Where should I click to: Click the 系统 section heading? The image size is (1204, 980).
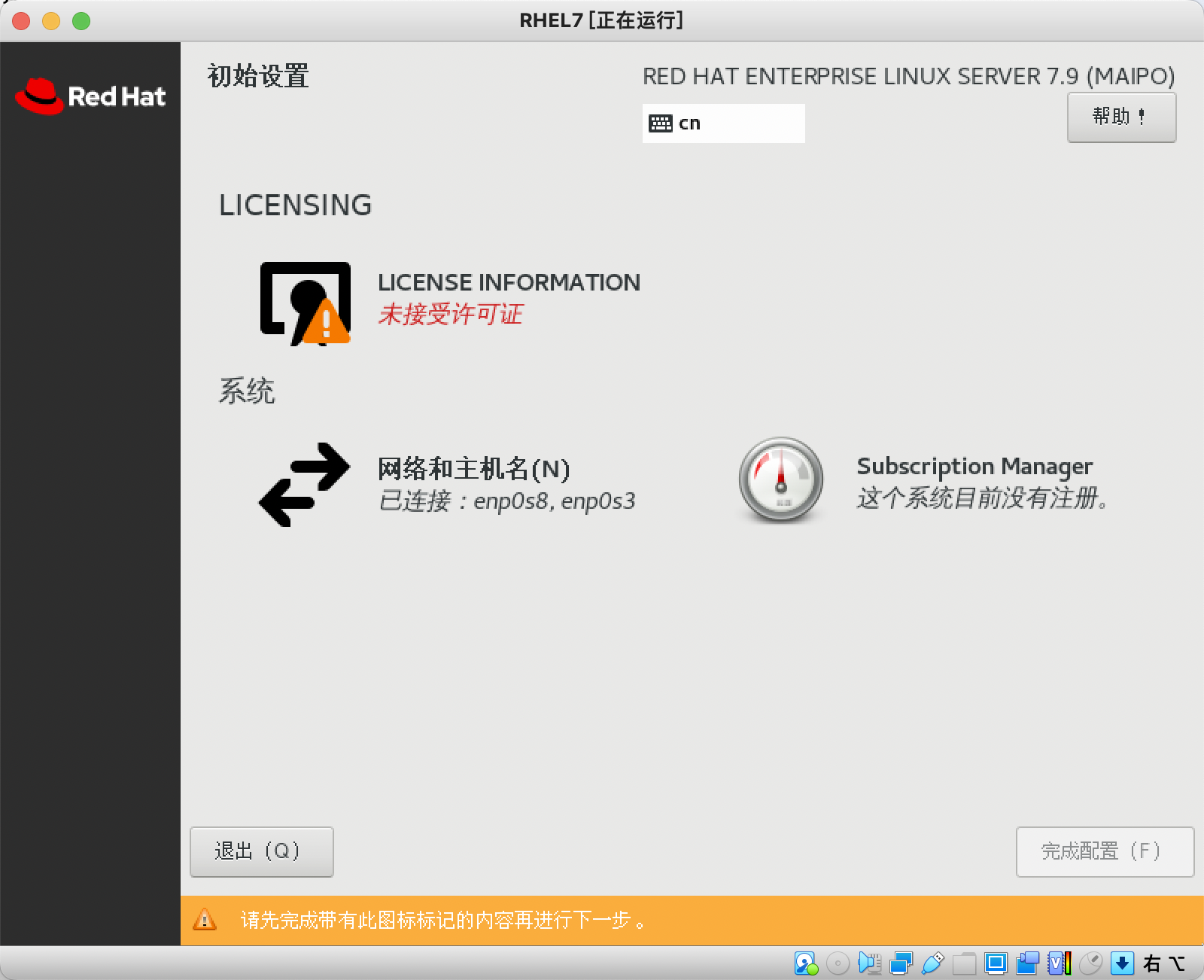point(247,391)
